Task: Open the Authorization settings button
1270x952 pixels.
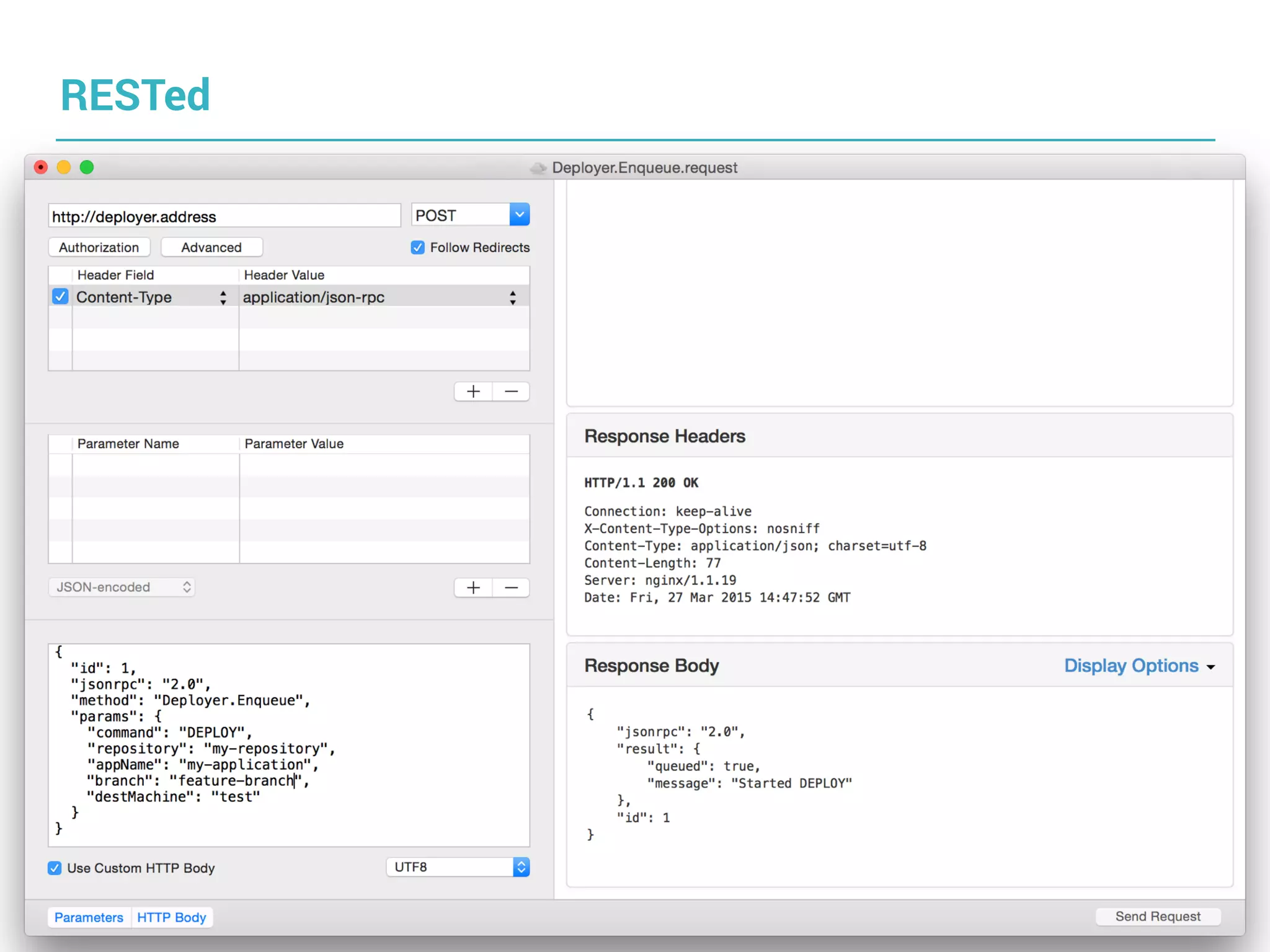Action: coord(99,247)
